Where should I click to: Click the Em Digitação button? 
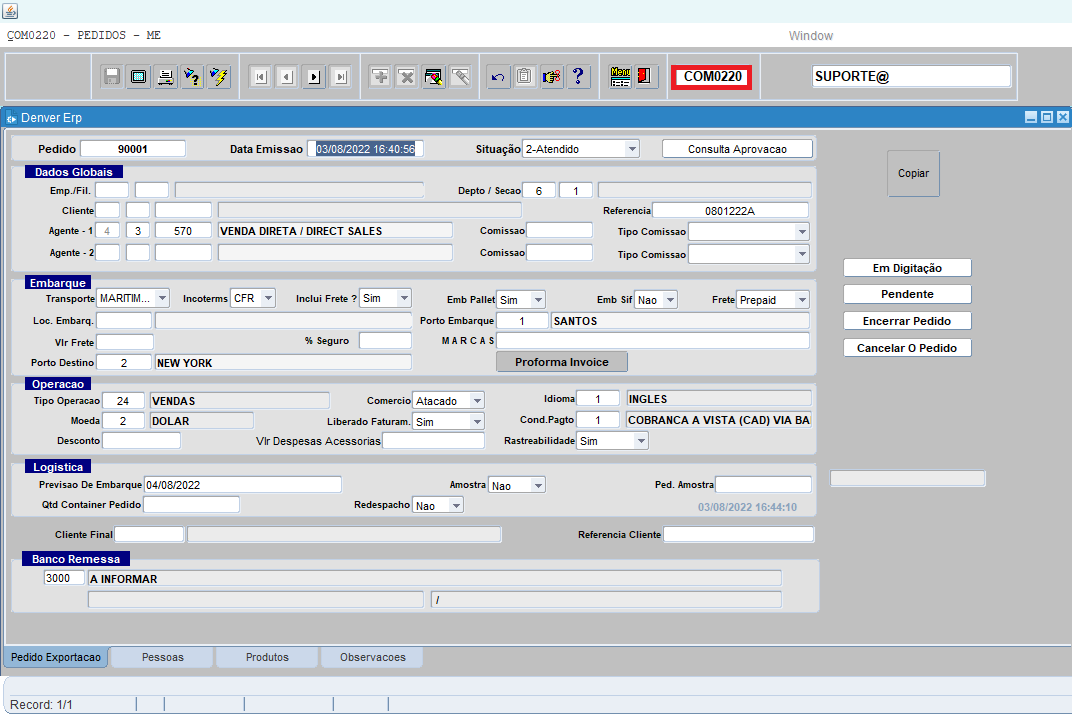907,268
